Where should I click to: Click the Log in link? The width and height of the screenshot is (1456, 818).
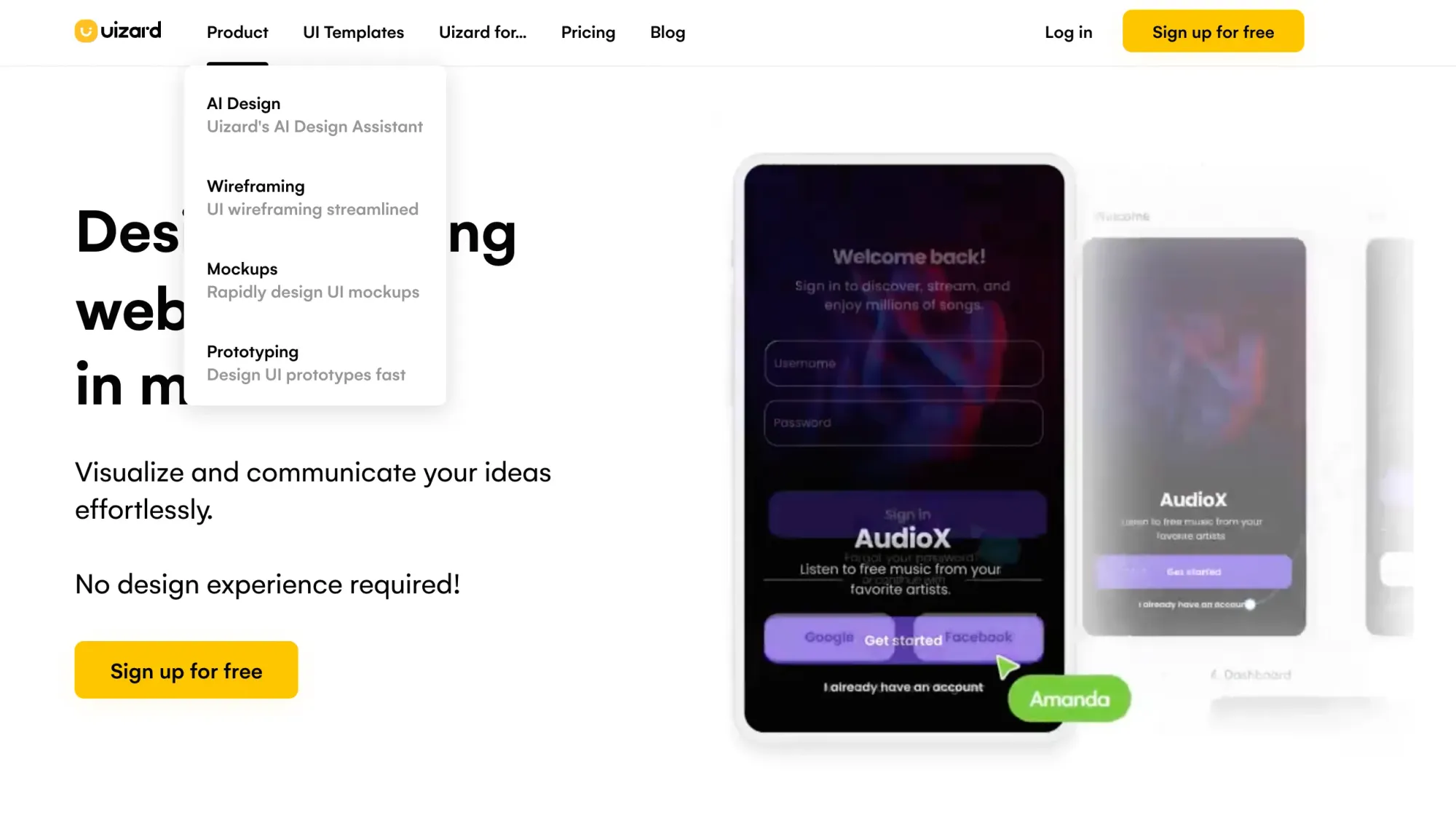(x=1068, y=32)
